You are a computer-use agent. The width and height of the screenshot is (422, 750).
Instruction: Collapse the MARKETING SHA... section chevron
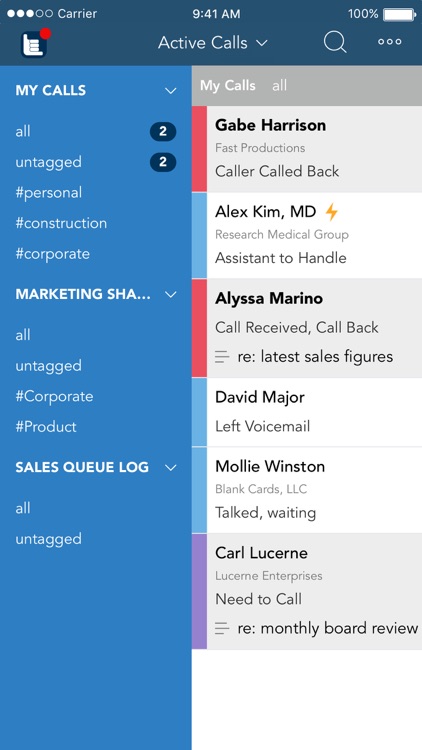coord(170,295)
